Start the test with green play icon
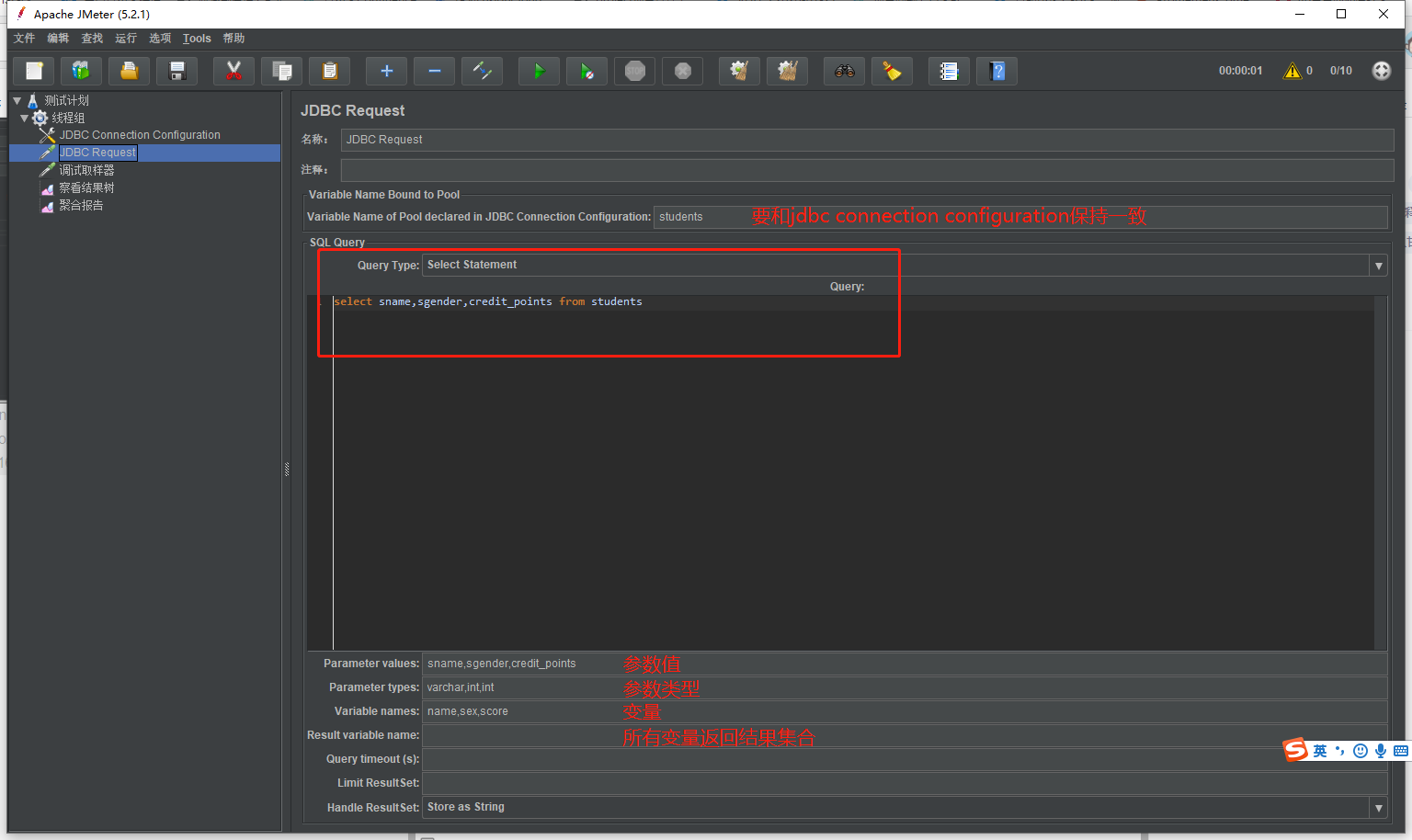 pyautogui.click(x=540, y=71)
